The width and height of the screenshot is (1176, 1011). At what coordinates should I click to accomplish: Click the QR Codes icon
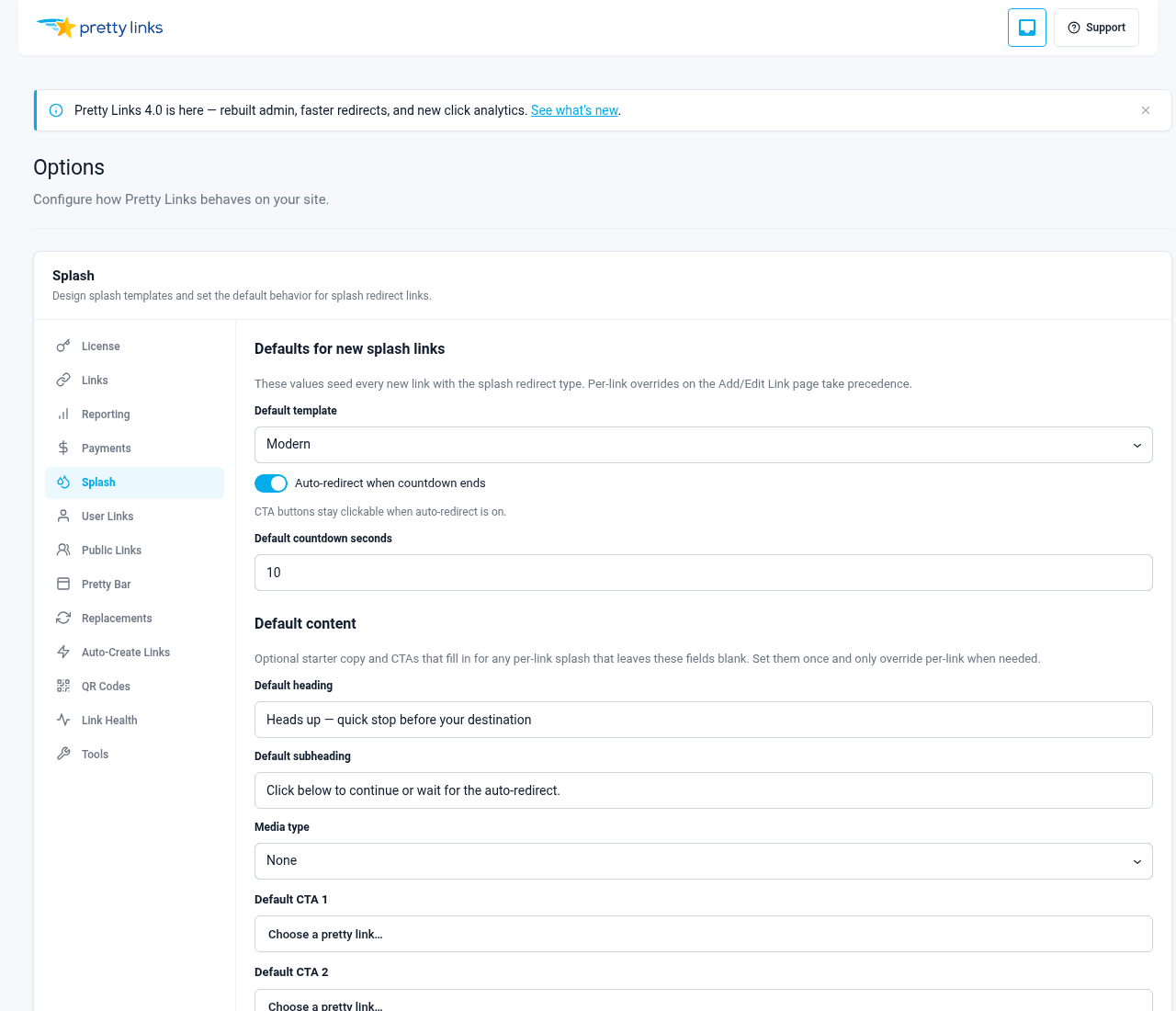click(63, 687)
